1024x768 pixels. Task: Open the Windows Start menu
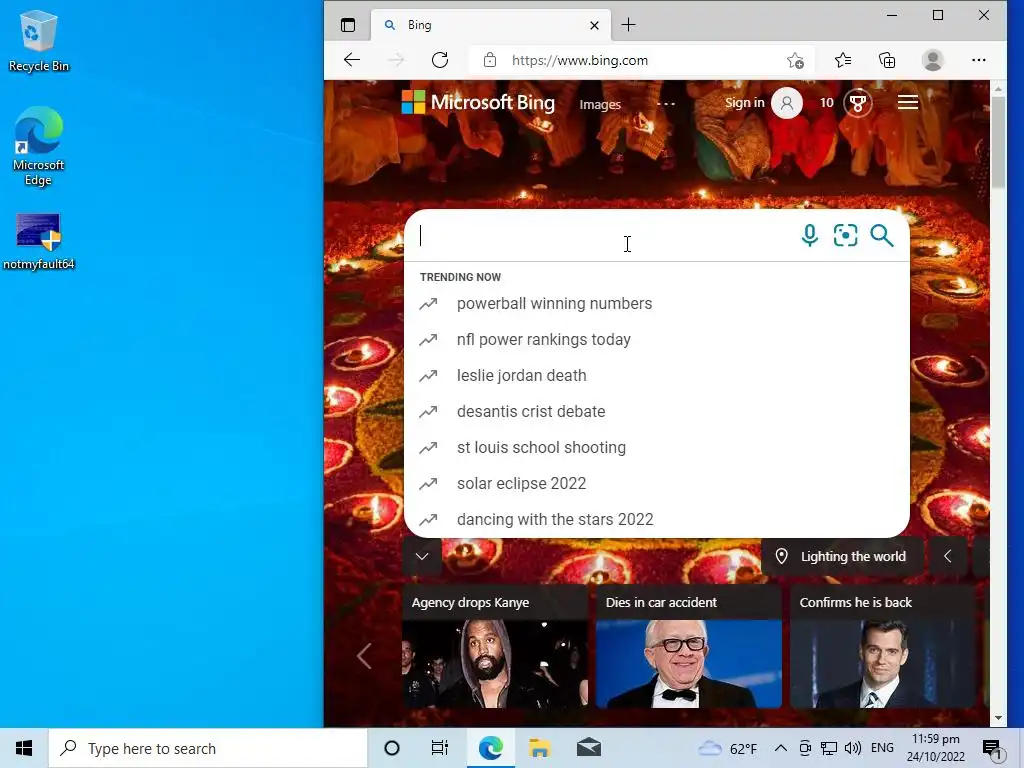coord(24,748)
